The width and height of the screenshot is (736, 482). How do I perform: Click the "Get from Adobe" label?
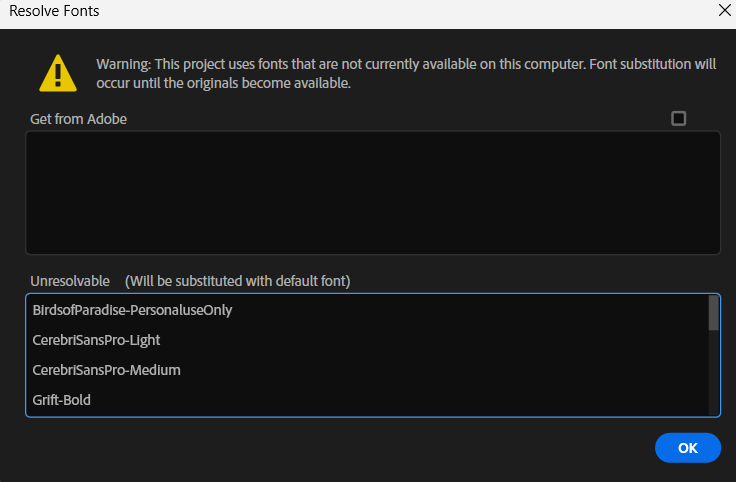(78, 119)
